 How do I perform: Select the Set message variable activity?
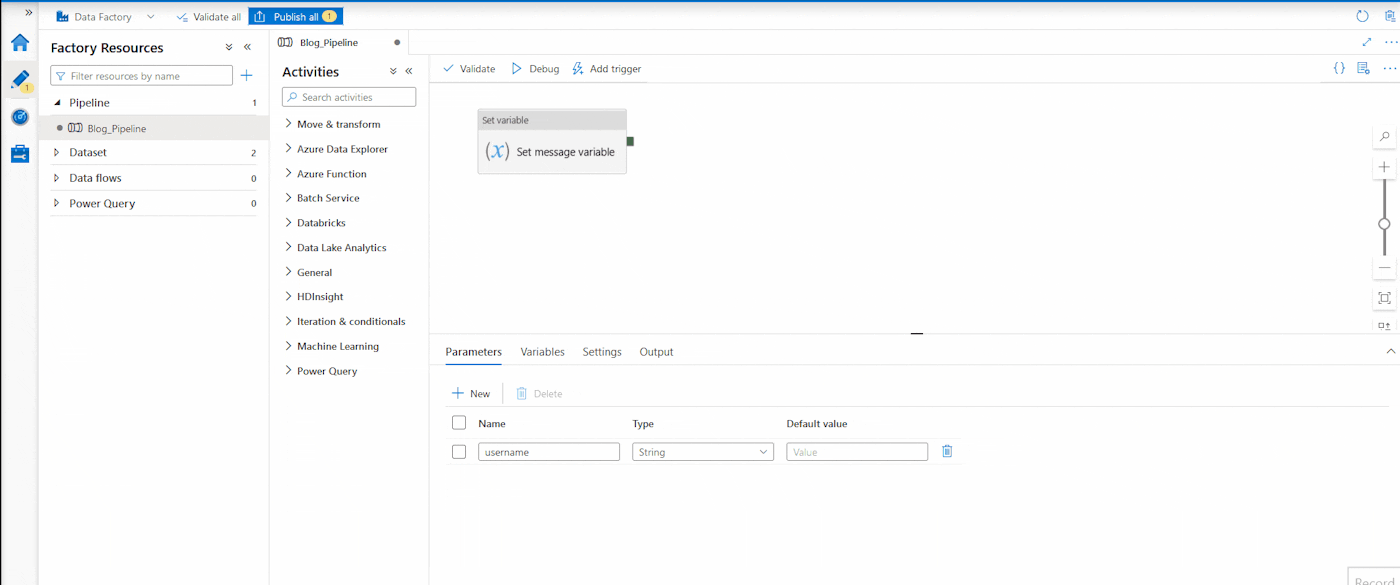(552, 141)
